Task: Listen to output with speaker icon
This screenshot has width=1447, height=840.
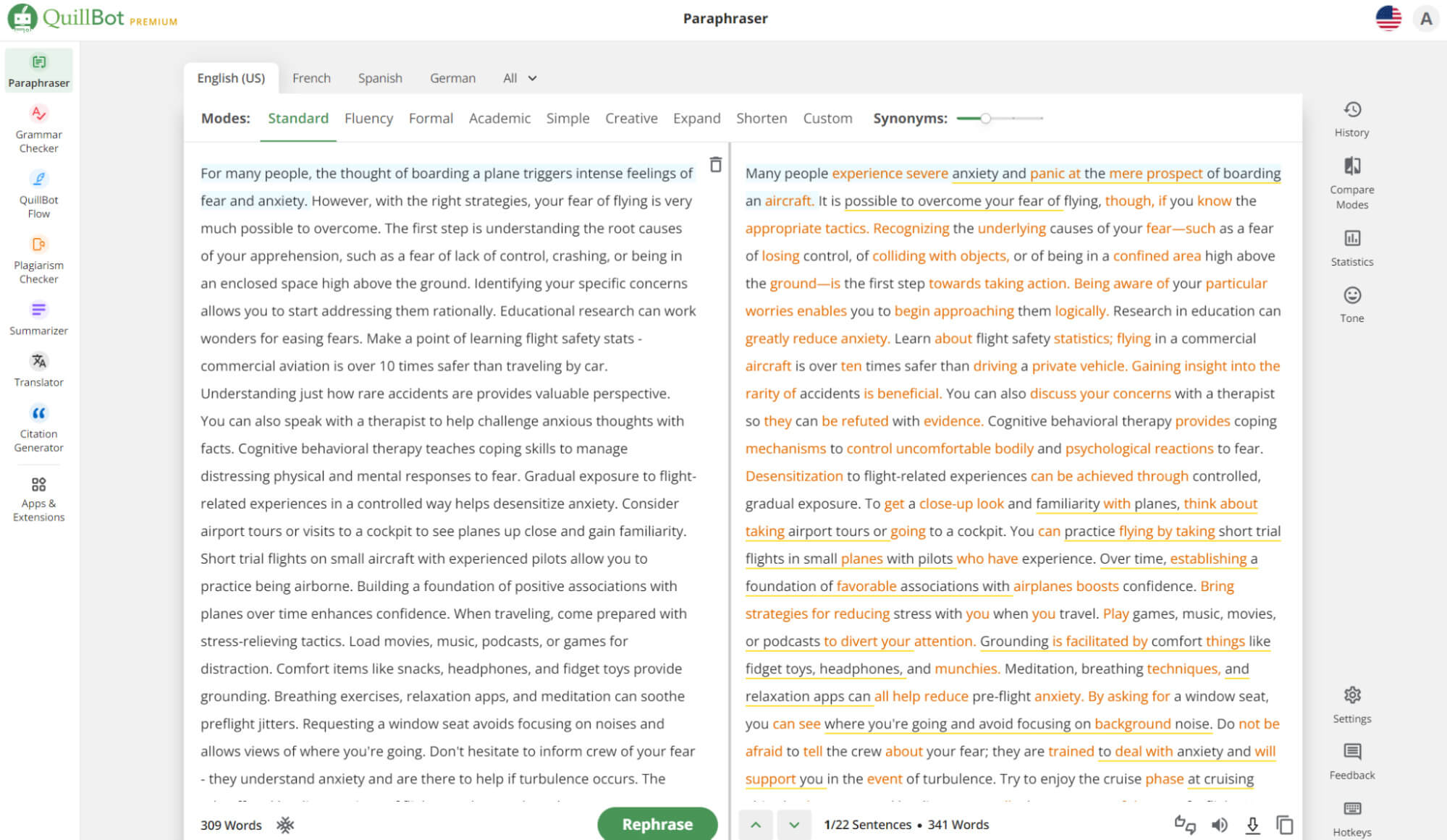Action: click(1220, 825)
